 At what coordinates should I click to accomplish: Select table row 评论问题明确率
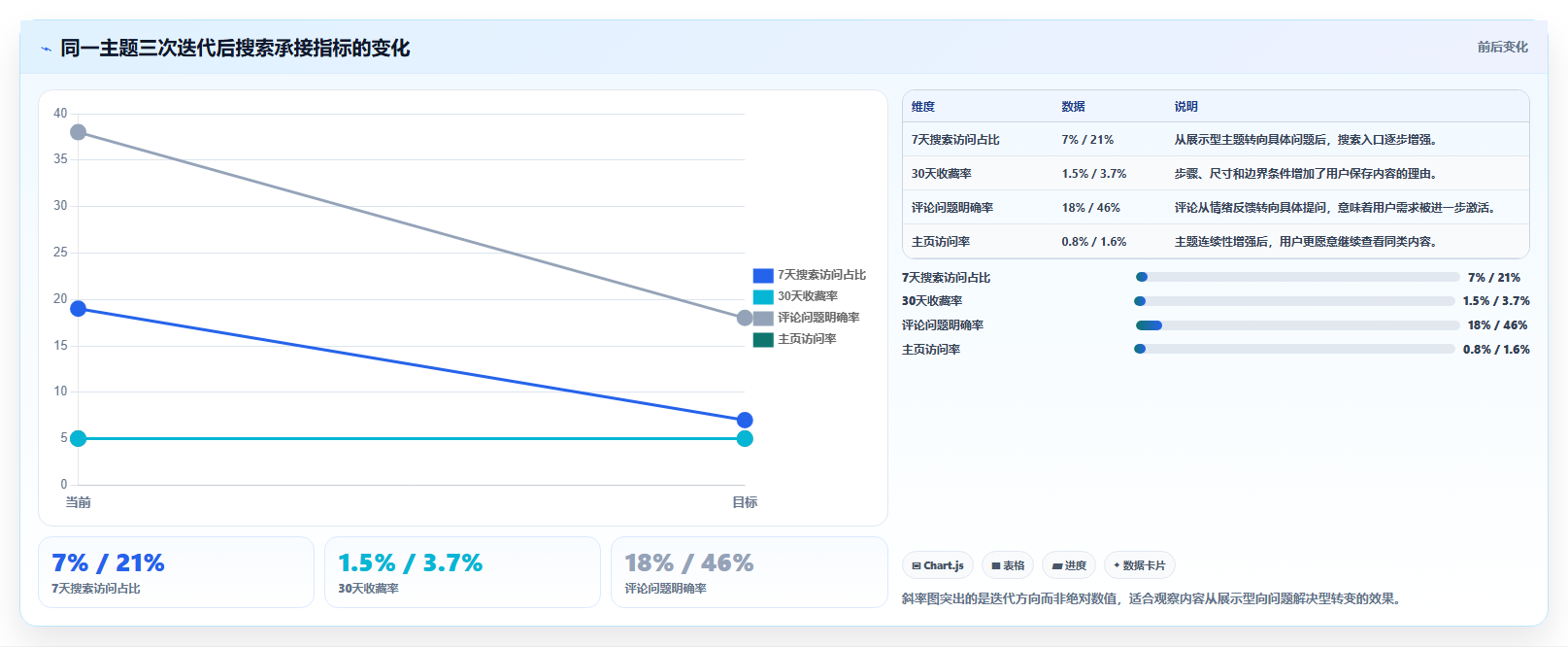coord(1216,208)
